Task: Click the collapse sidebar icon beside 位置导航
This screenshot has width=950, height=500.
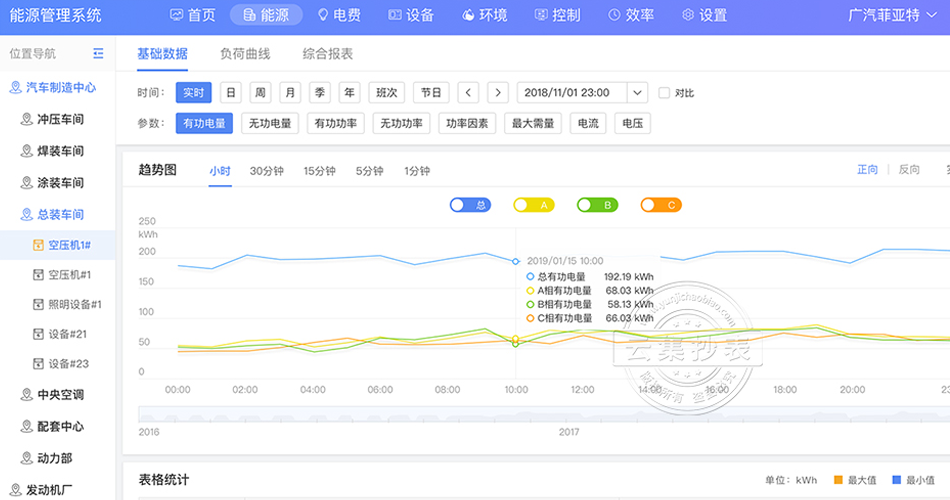Action: [x=98, y=54]
